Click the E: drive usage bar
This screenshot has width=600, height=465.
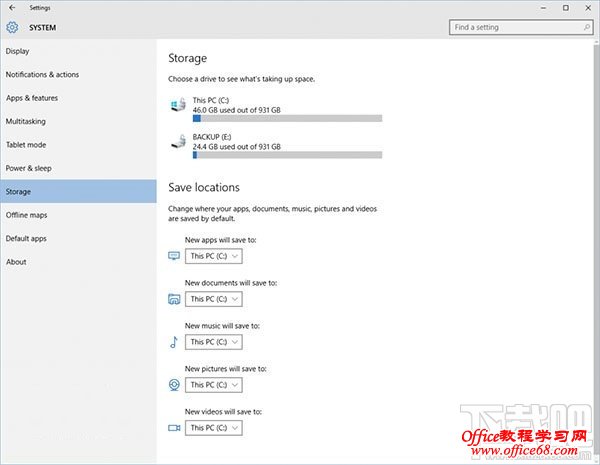pyautogui.click(x=287, y=155)
